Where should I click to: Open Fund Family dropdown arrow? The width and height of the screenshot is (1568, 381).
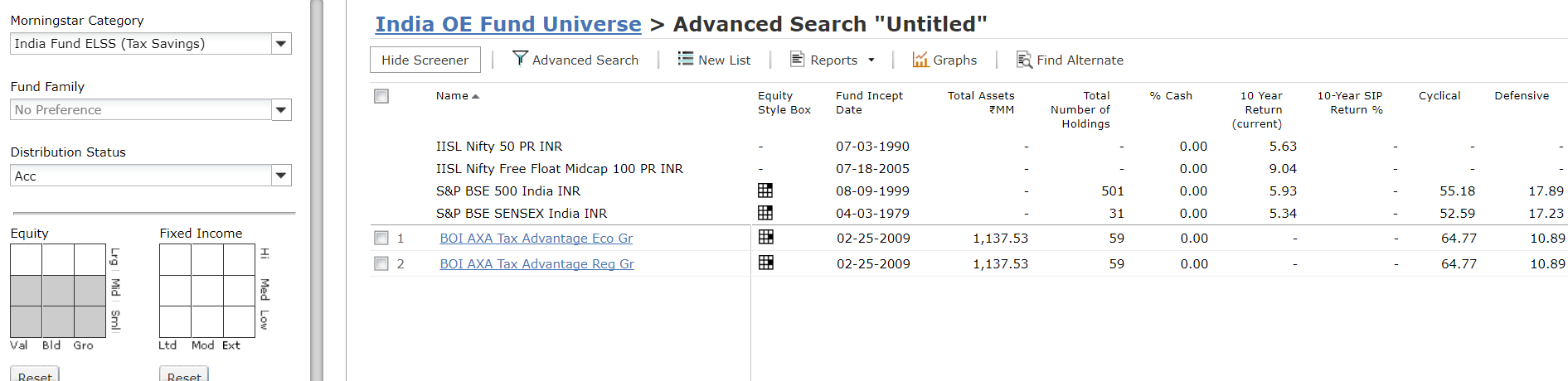coord(282,109)
